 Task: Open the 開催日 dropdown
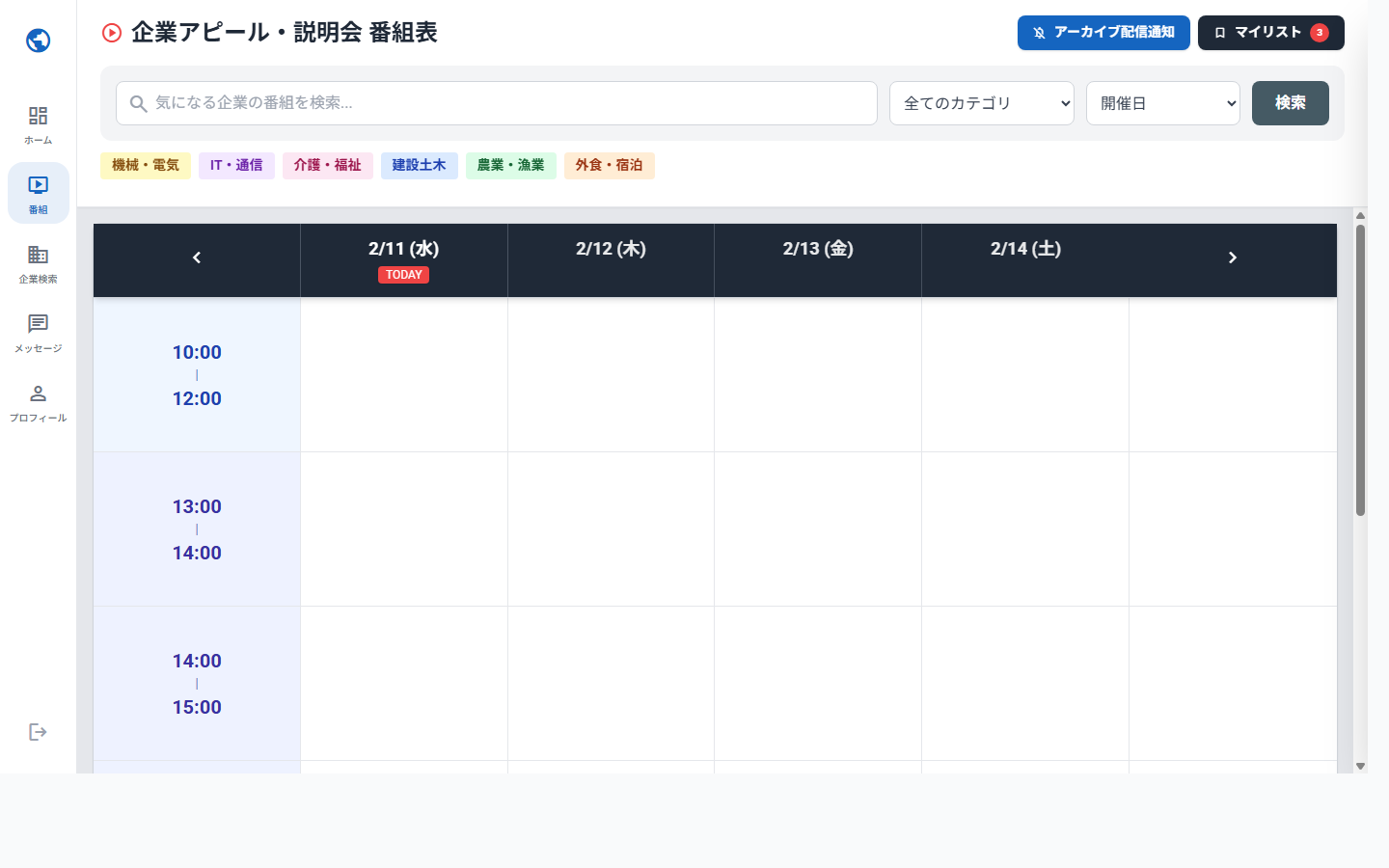[x=1162, y=103]
